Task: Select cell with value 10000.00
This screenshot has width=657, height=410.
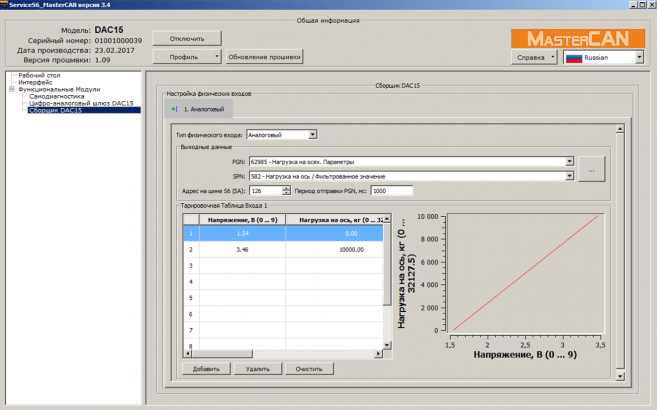Action: [334, 250]
